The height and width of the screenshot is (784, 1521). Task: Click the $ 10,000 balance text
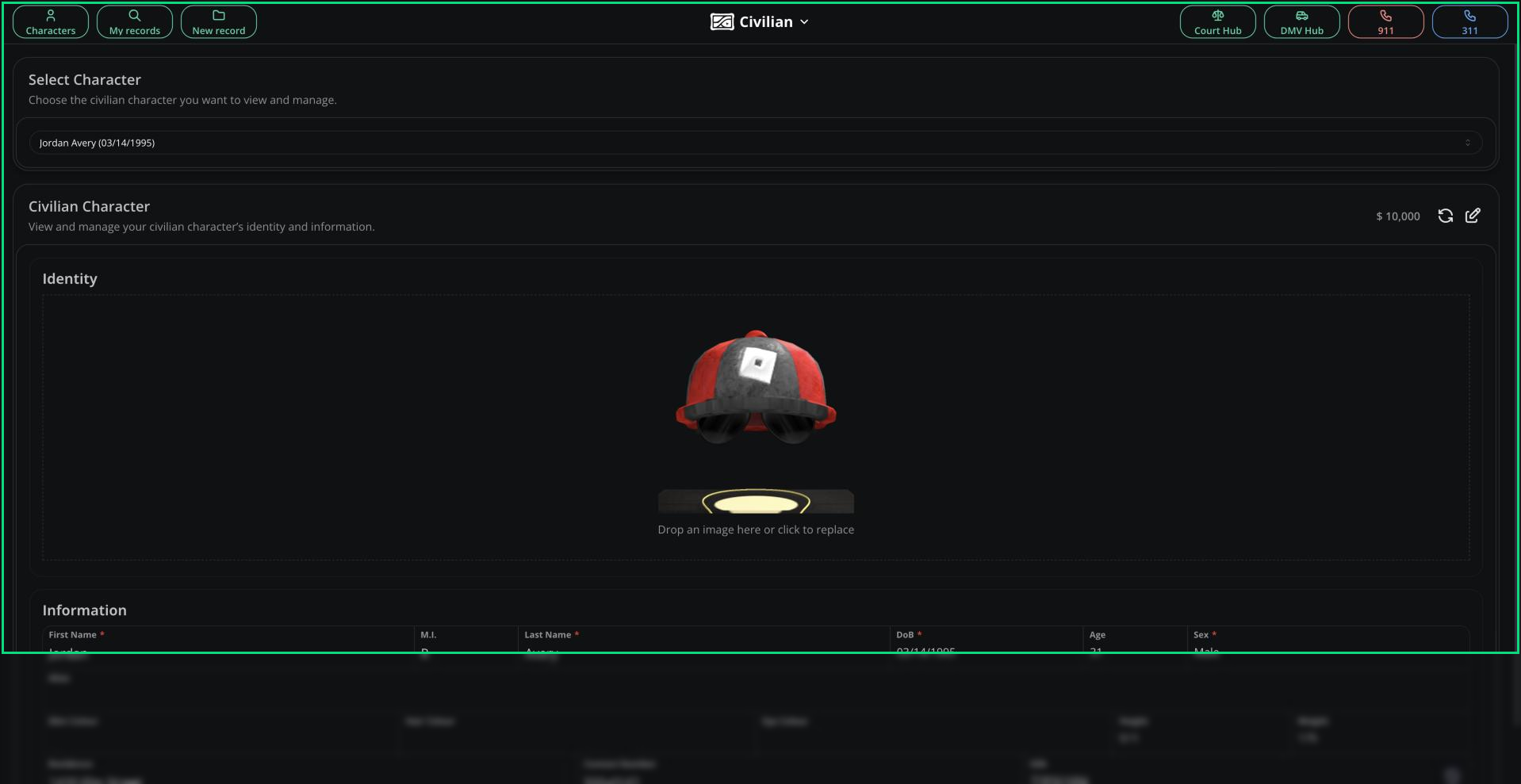(1398, 216)
